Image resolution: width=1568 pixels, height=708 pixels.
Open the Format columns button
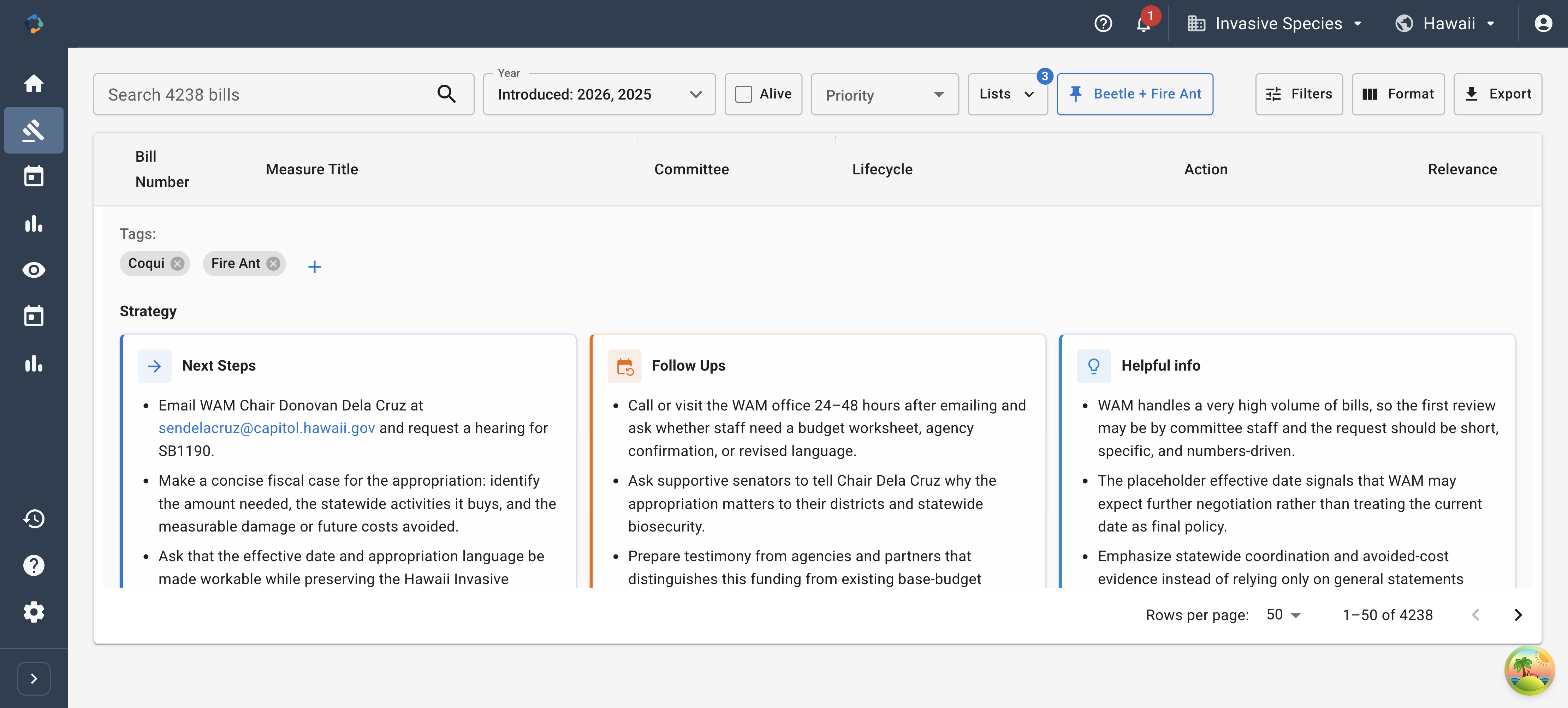[1397, 94]
